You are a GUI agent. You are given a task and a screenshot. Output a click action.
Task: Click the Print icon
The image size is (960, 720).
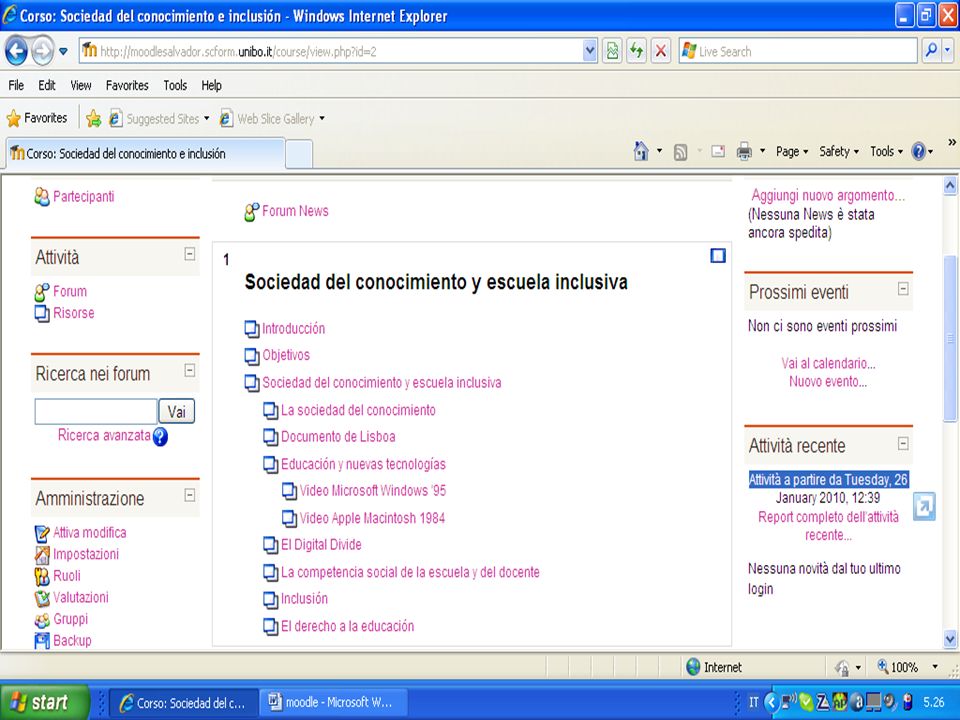[x=744, y=151]
